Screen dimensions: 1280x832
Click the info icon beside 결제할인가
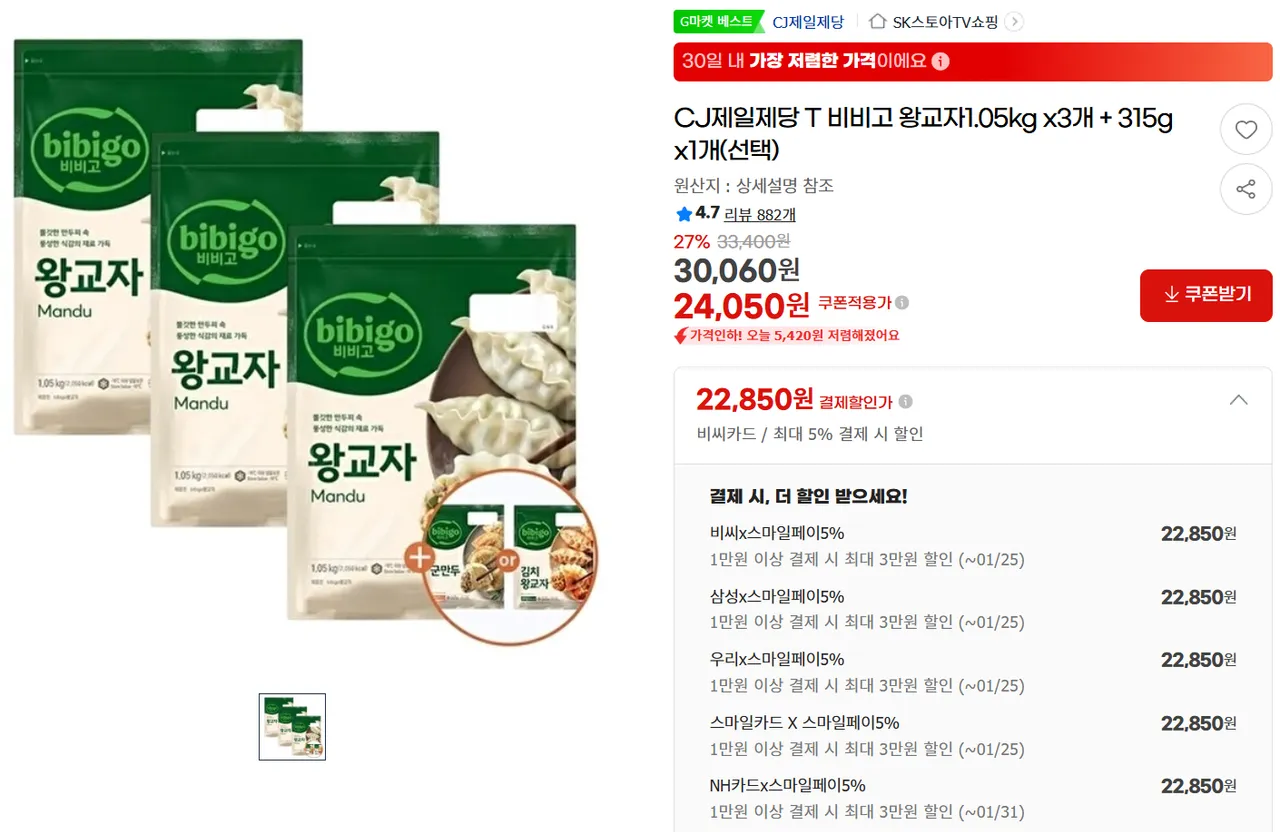(x=905, y=402)
